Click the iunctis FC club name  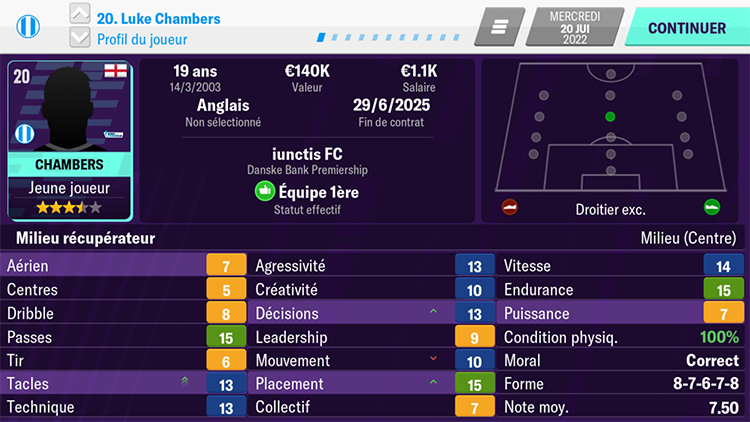[307, 155]
